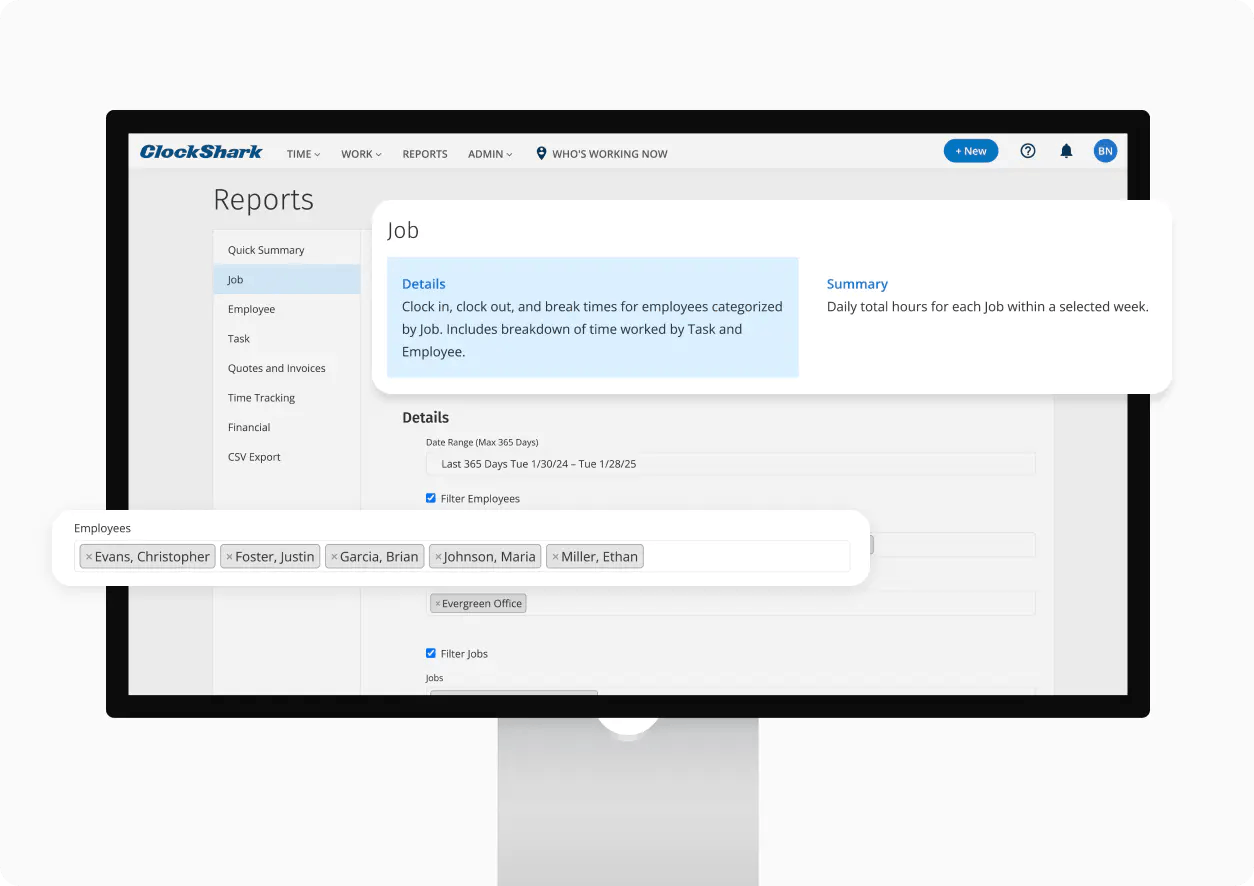This screenshot has width=1254, height=886.
Task: Uncheck the Filter Employees checkbox
Action: point(431,498)
